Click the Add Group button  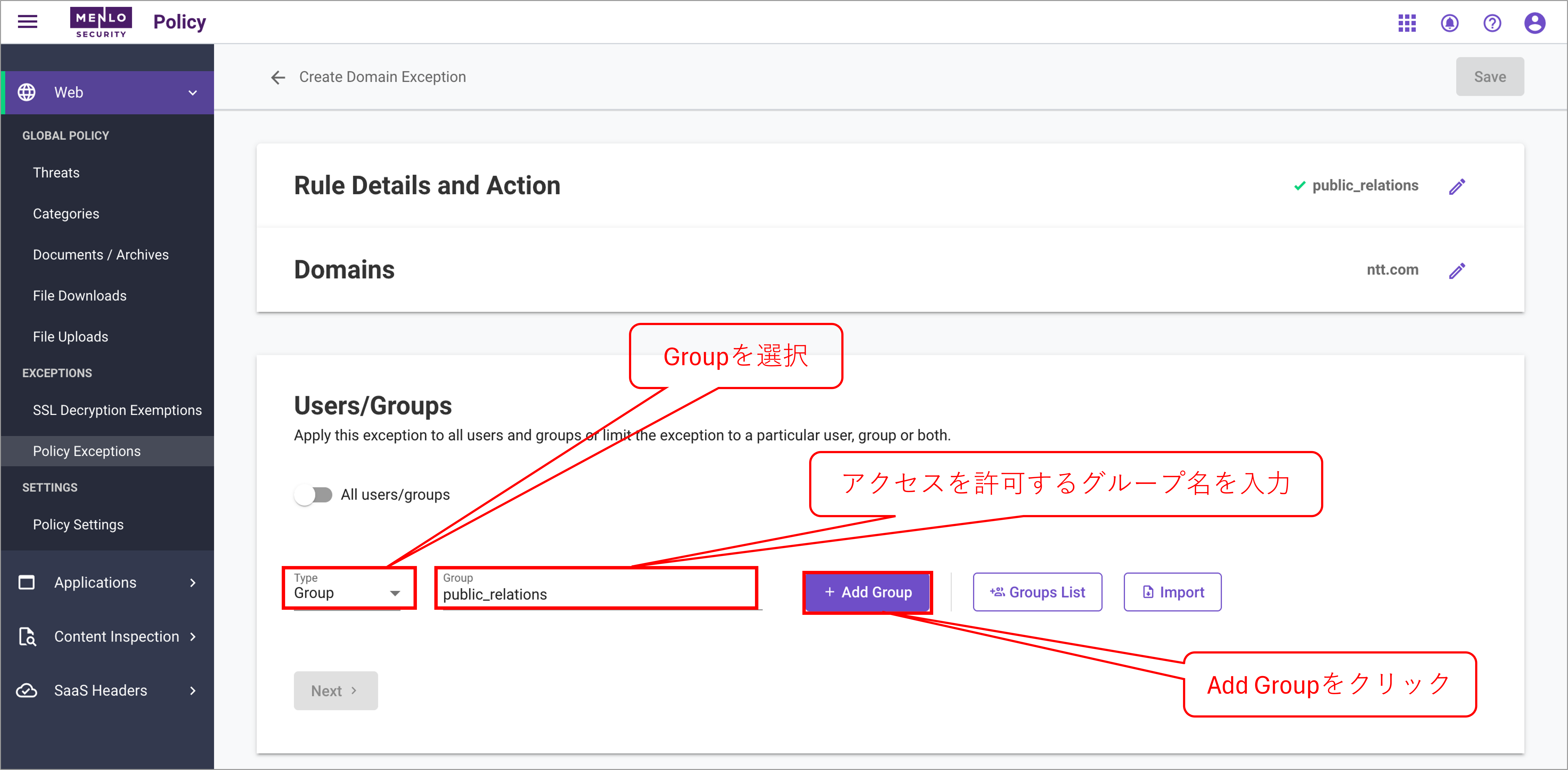tap(868, 592)
